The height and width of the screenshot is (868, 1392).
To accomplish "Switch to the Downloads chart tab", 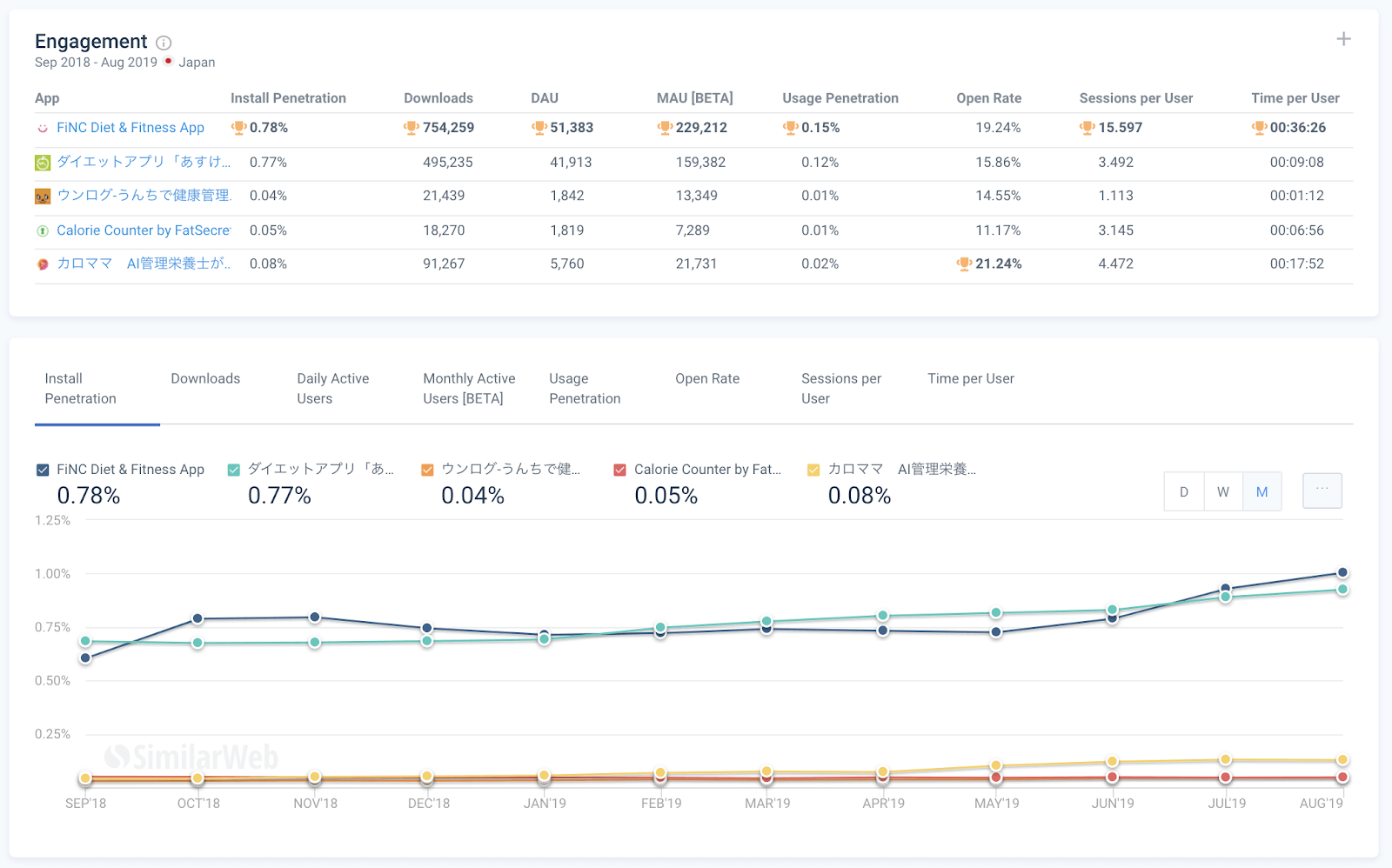I will [205, 379].
